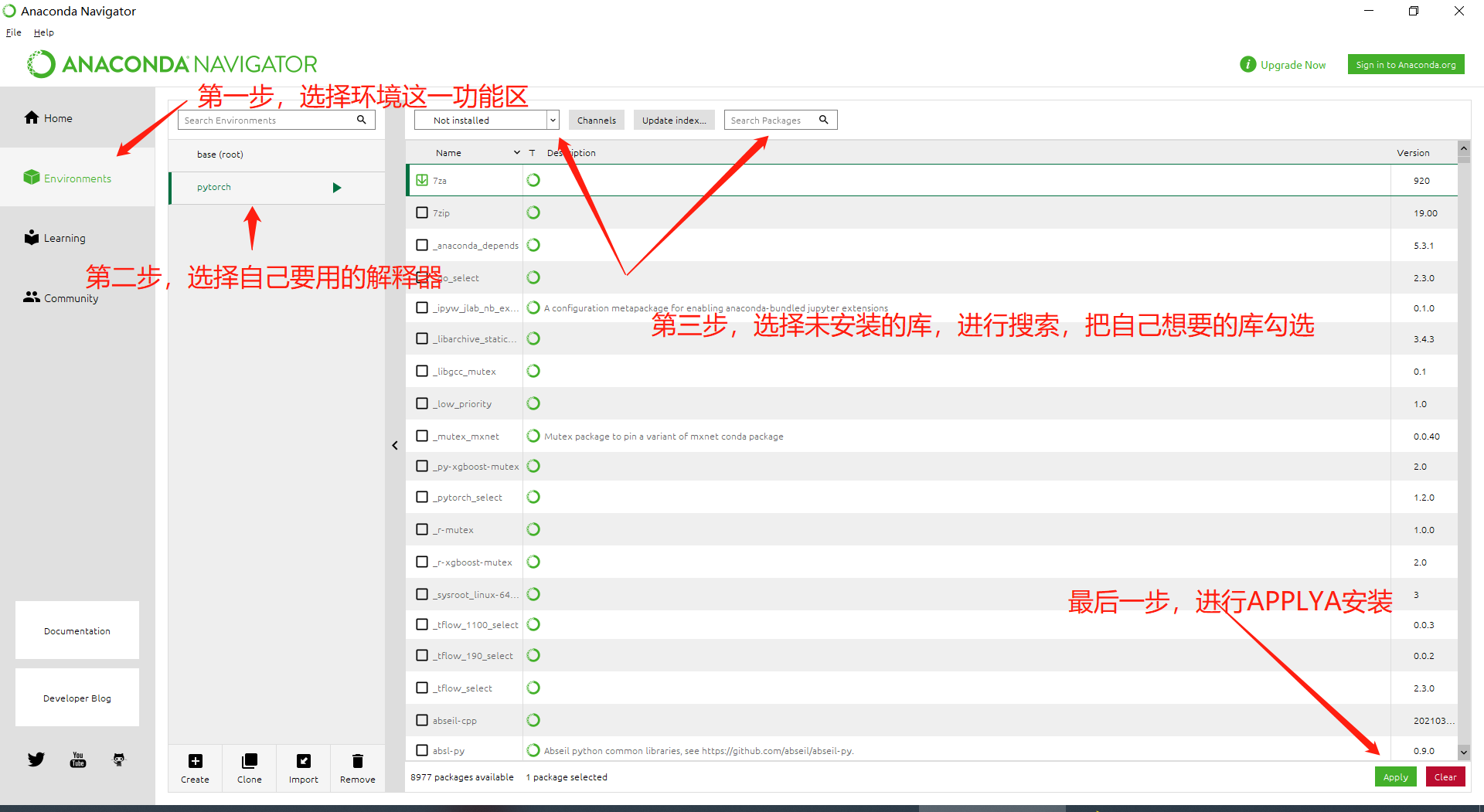Click the package type icon for abseil-cpp
Image resolution: width=1484 pixels, height=812 pixels.
(533, 720)
